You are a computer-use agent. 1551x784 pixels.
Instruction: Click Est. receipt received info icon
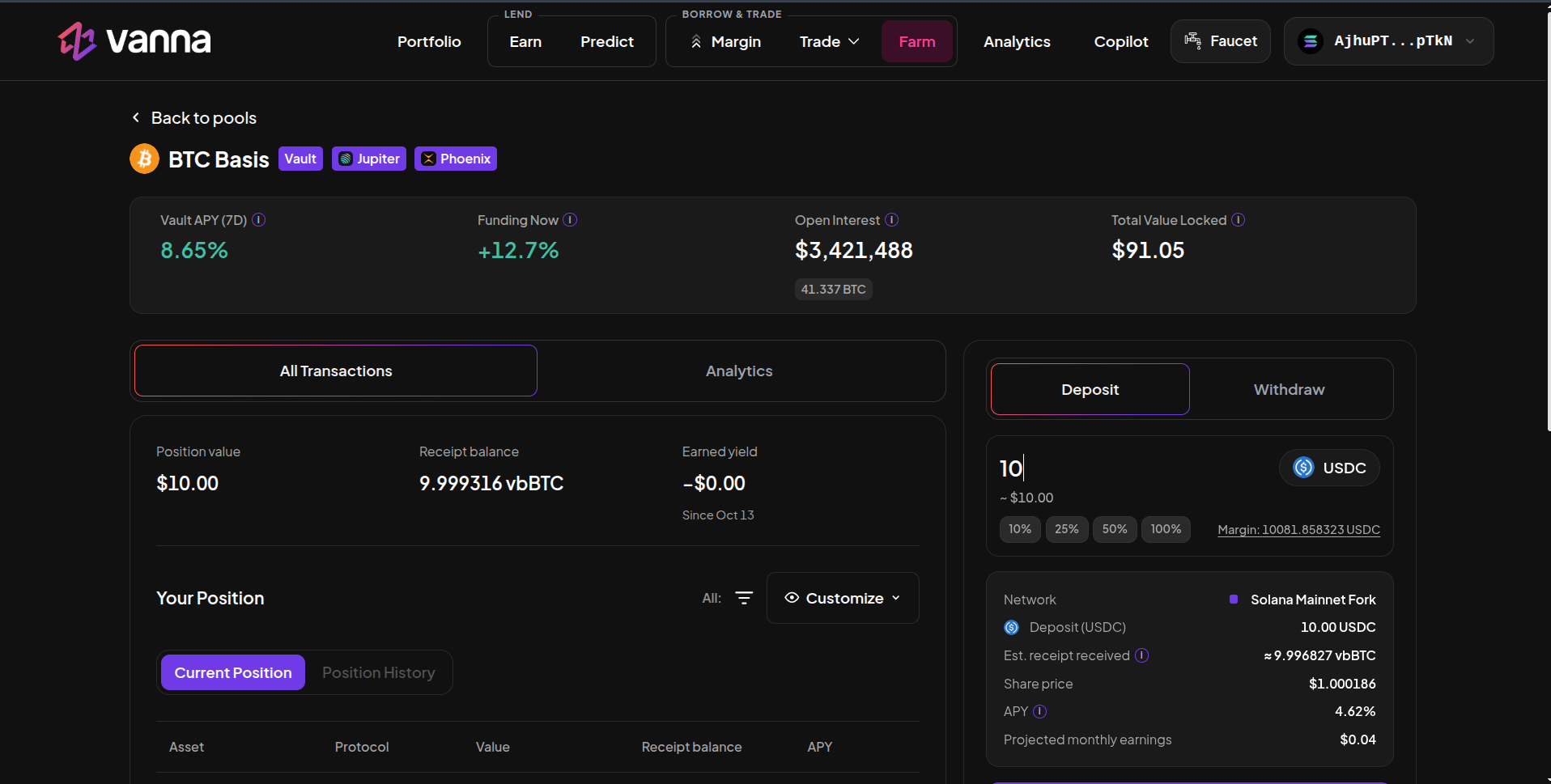point(1141,655)
